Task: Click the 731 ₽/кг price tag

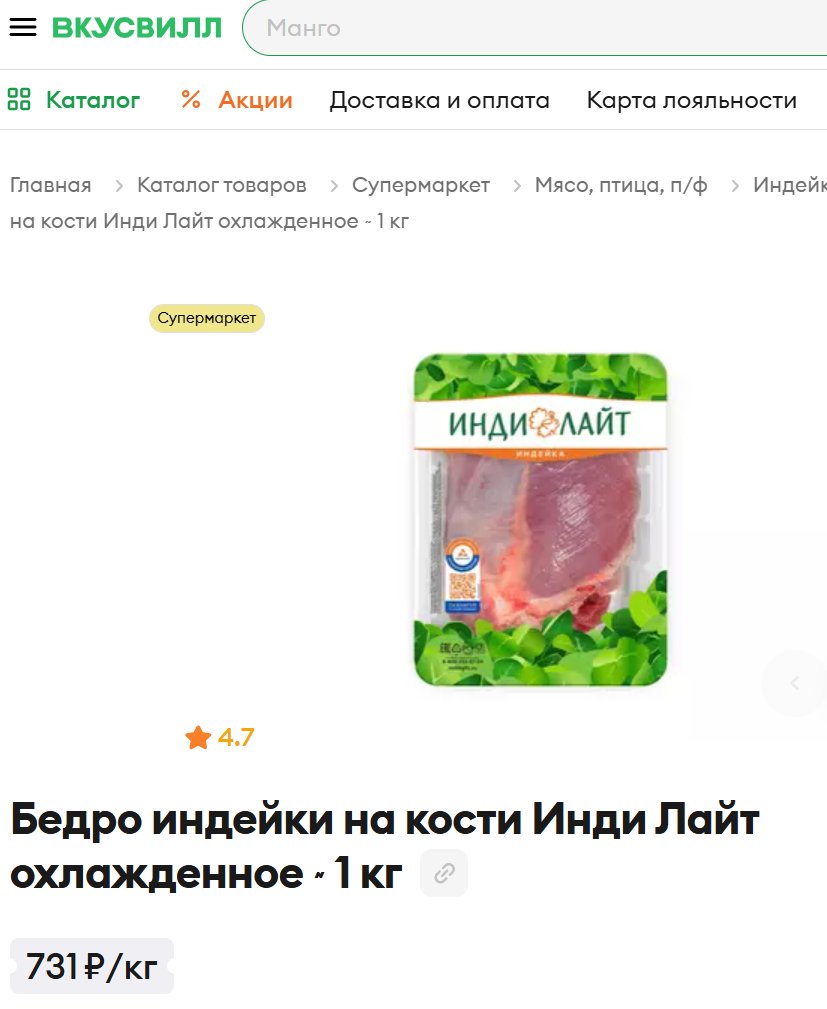Action: click(92, 966)
